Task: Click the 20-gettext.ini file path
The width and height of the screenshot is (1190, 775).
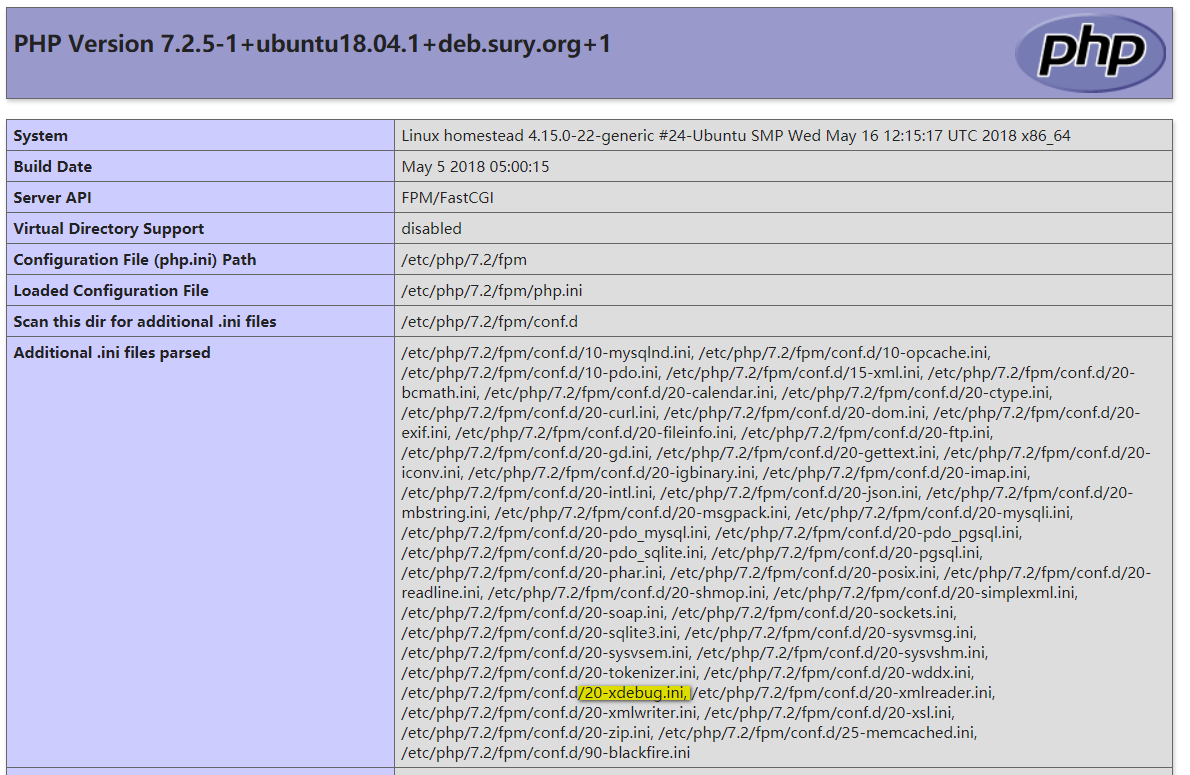Action: tap(797, 453)
